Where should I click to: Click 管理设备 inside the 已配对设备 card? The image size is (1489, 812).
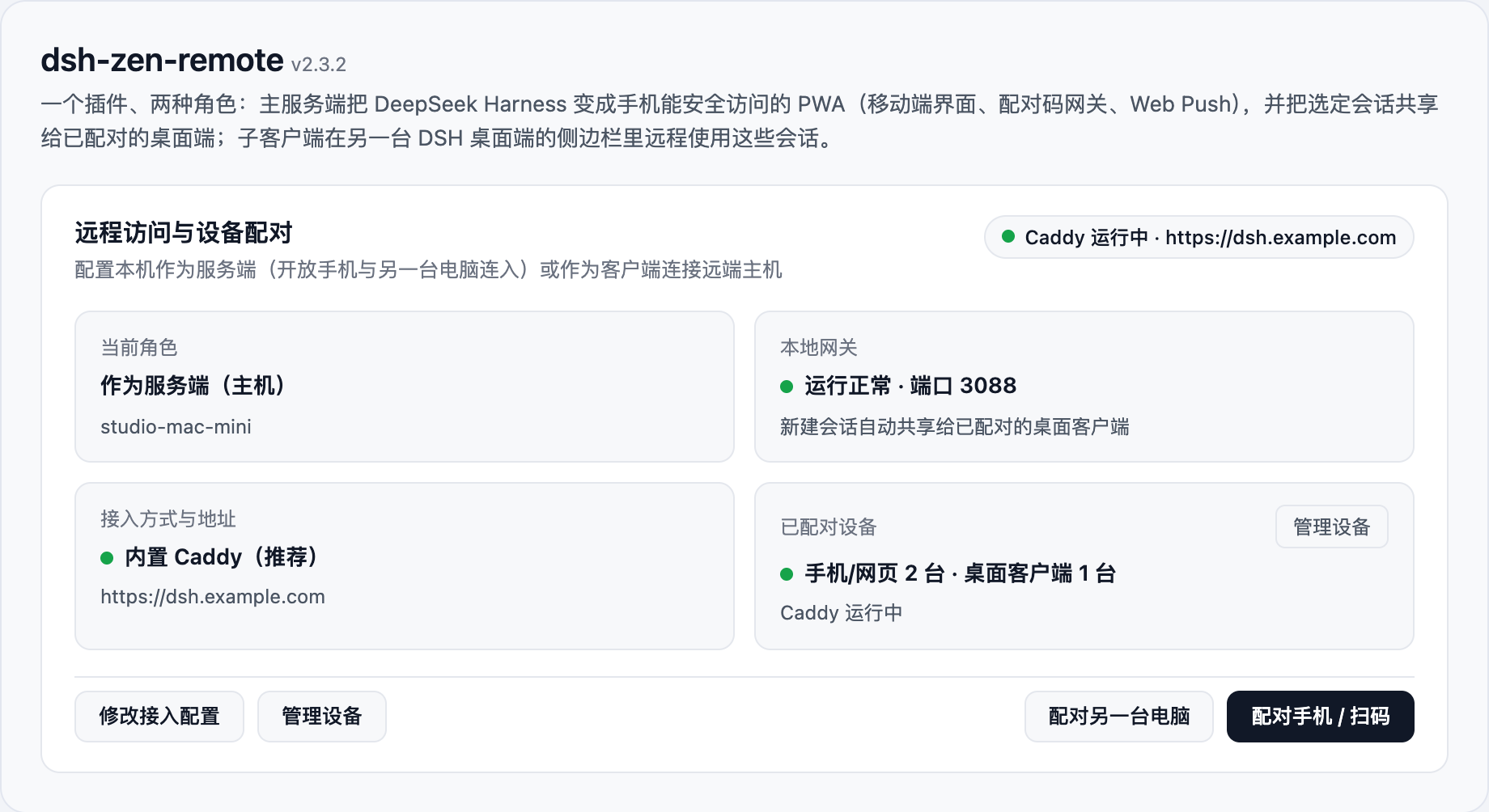coord(1332,527)
